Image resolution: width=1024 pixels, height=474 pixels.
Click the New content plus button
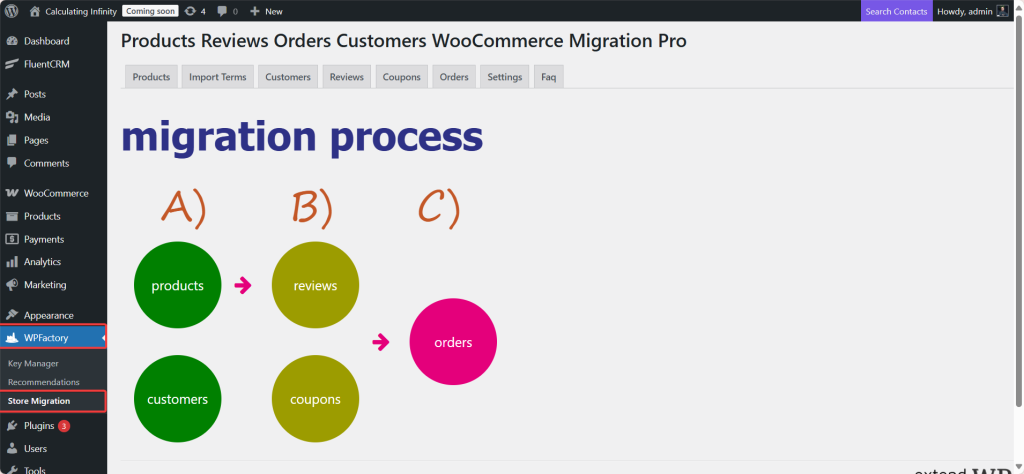266,11
